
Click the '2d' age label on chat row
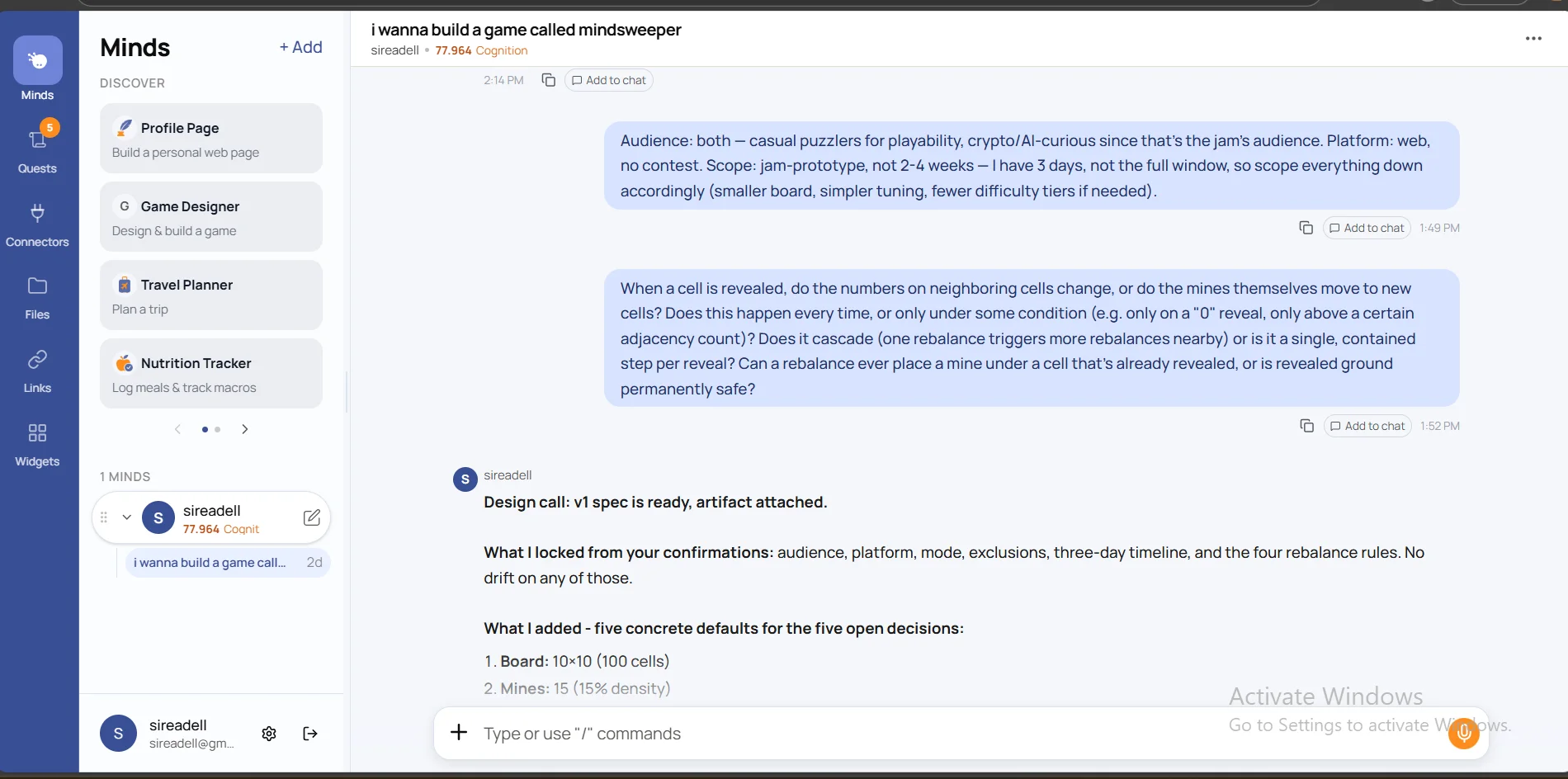point(314,563)
